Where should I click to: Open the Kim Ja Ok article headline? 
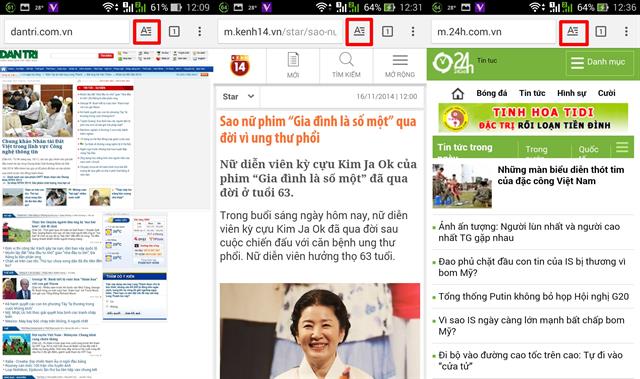318,129
